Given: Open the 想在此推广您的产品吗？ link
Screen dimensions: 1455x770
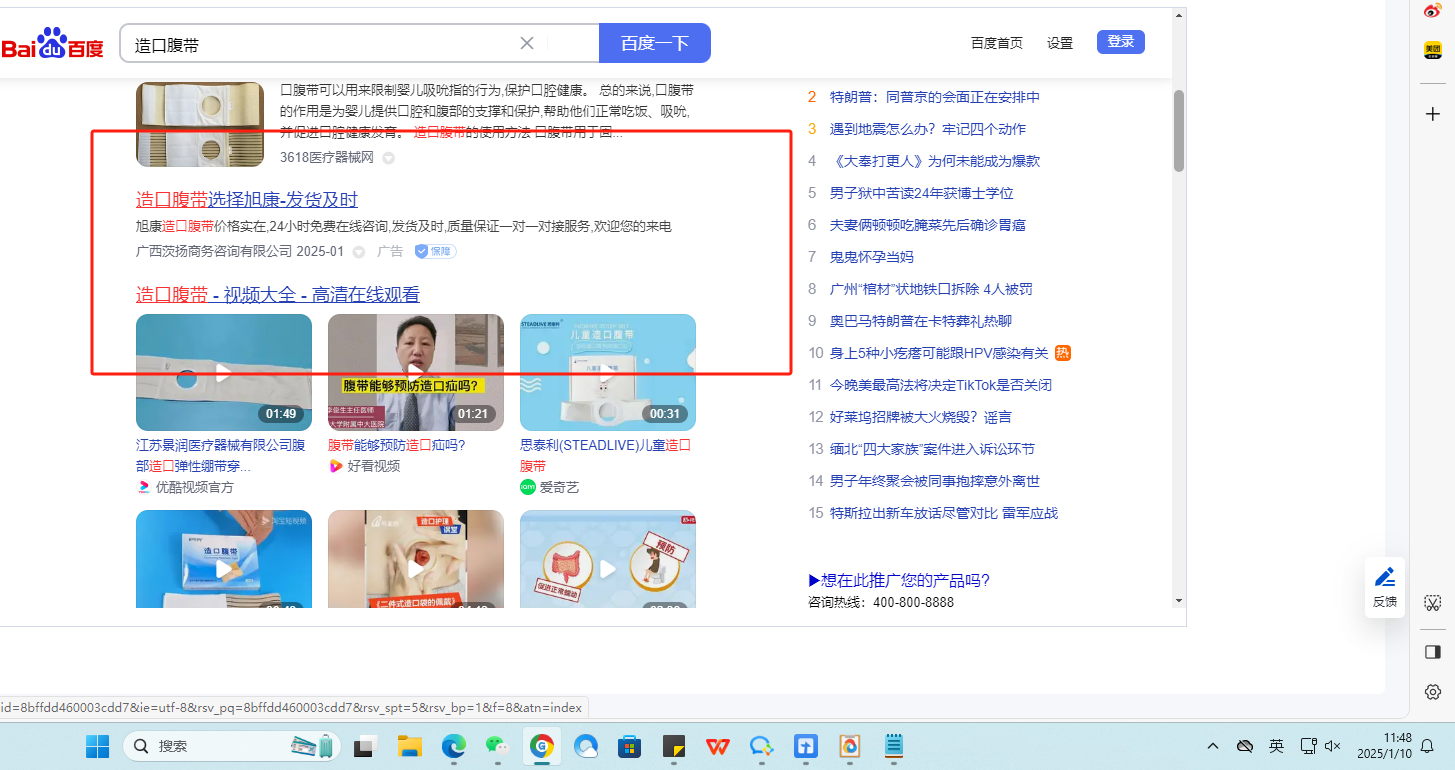Looking at the screenshot, I should (x=899, y=581).
